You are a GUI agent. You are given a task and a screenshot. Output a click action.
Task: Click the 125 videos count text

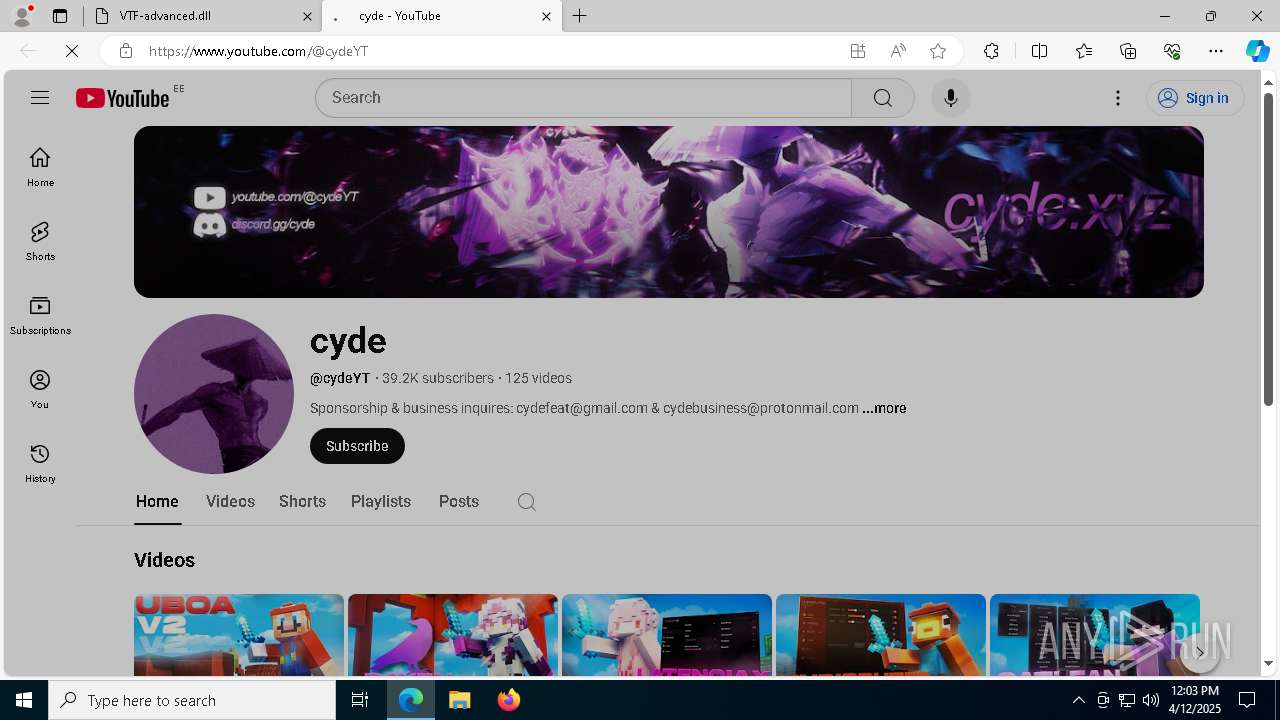[538, 378]
